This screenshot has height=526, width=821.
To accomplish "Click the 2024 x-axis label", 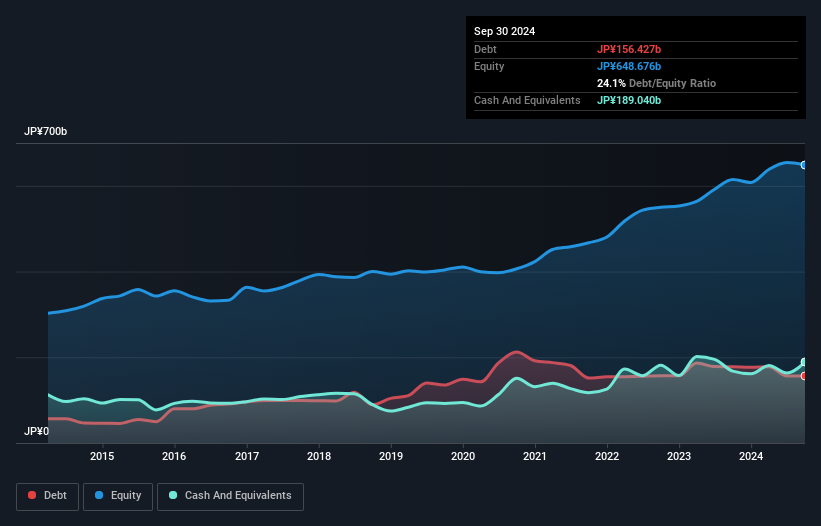I will tap(751, 456).
